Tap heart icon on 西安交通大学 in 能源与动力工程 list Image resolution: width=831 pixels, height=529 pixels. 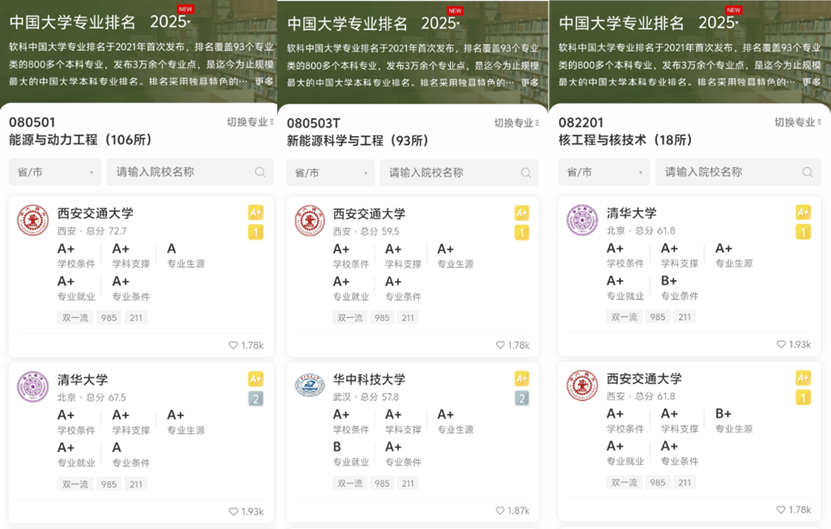[x=233, y=345]
